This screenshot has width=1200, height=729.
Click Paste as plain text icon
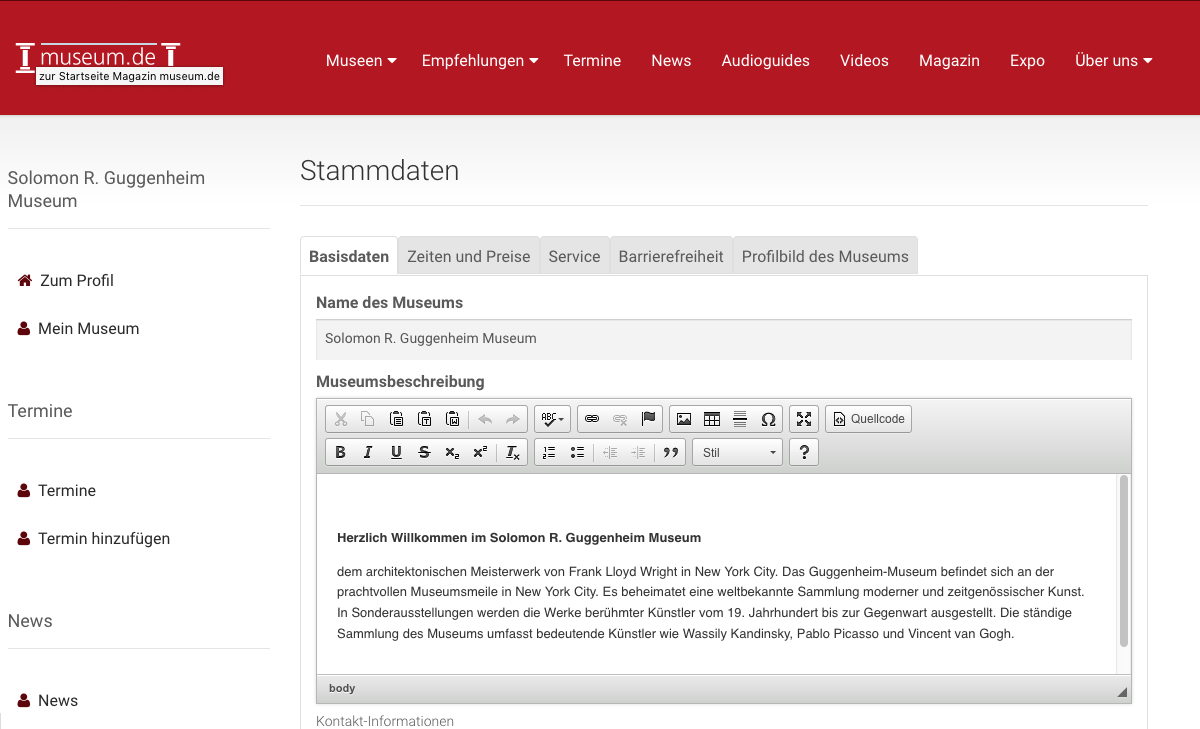425,419
